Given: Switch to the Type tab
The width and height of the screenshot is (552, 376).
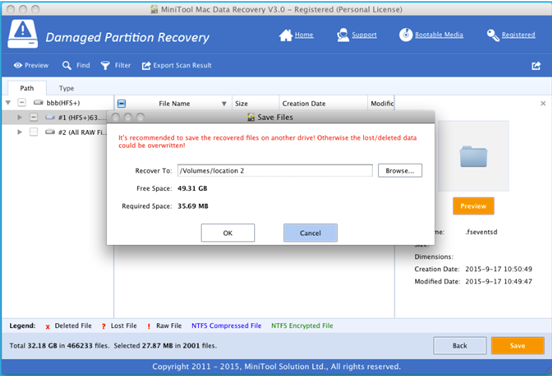Looking at the screenshot, I should point(66,88).
